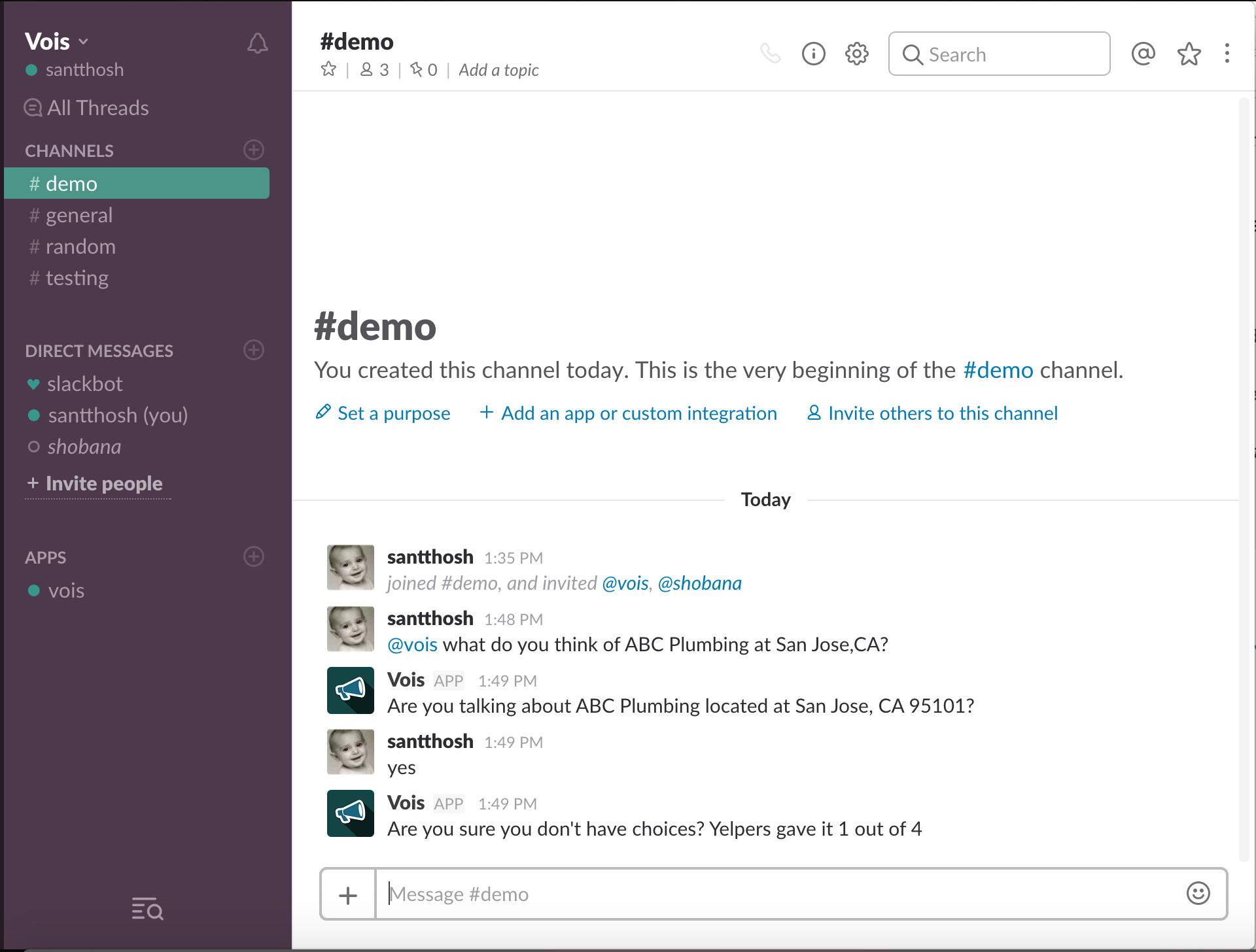Image resolution: width=1256 pixels, height=952 pixels.
Task: Open quick switcher icon at sidebar bottom
Action: 147,909
